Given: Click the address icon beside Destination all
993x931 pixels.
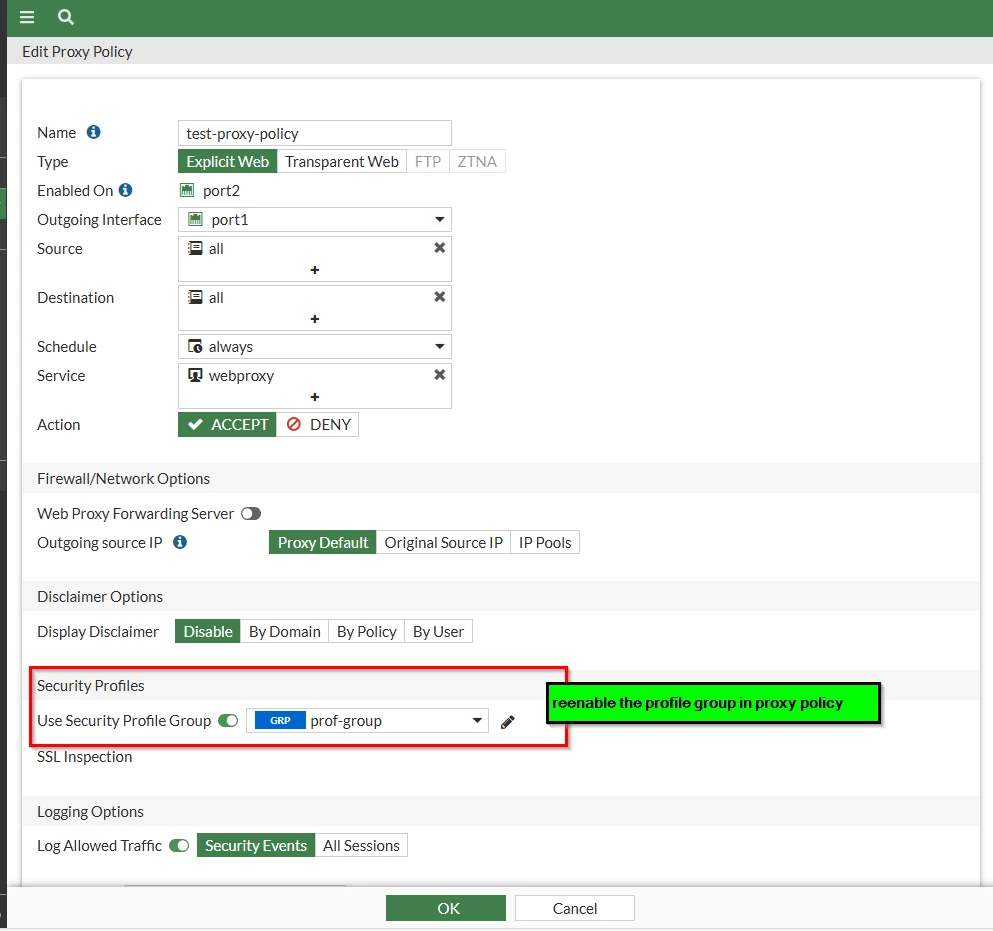Looking at the screenshot, I should point(195,297).
